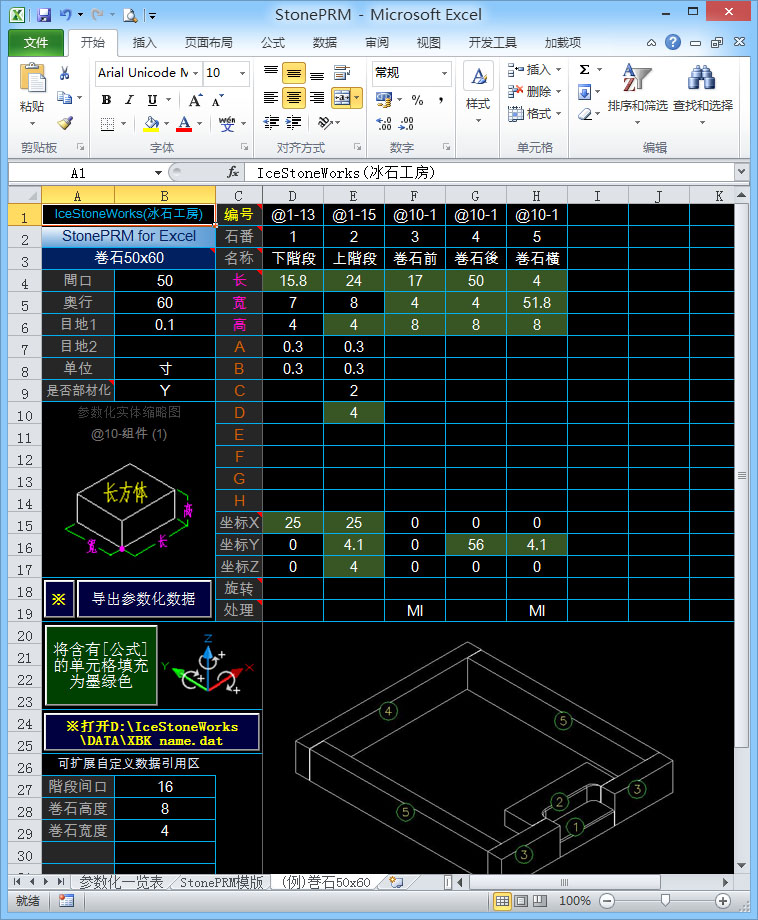The height and width of the screenshot is (920, 758).
Task: Click the Undo icon
Action: click(x=66, y=15)
